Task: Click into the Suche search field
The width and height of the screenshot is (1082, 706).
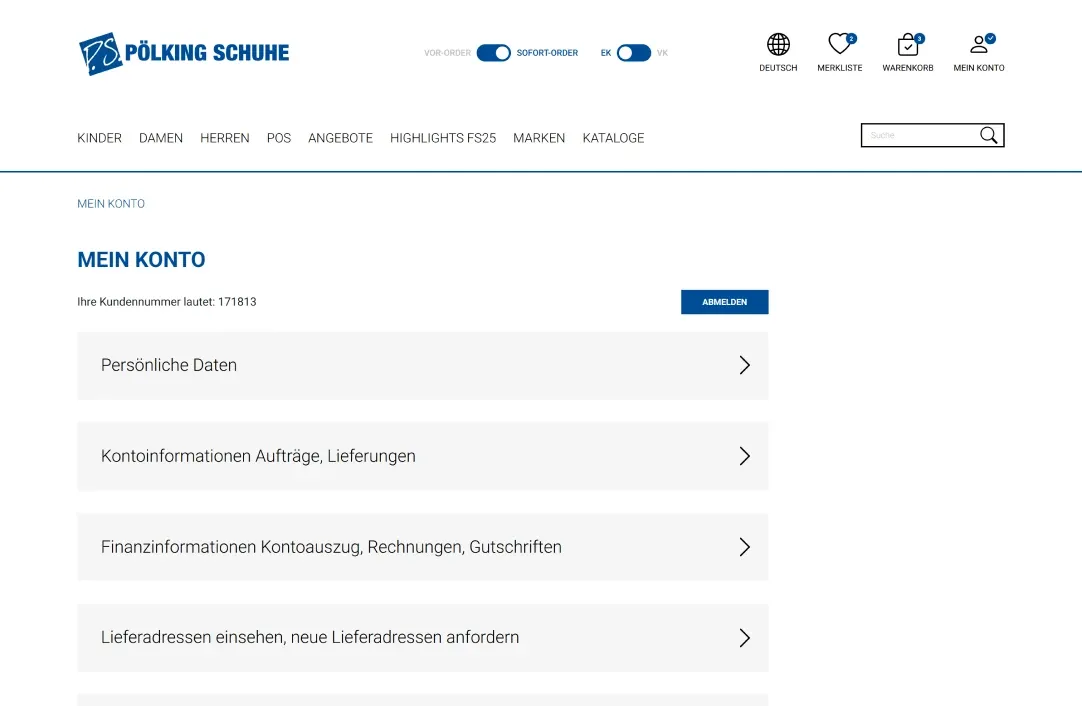Action: [920, 136]
